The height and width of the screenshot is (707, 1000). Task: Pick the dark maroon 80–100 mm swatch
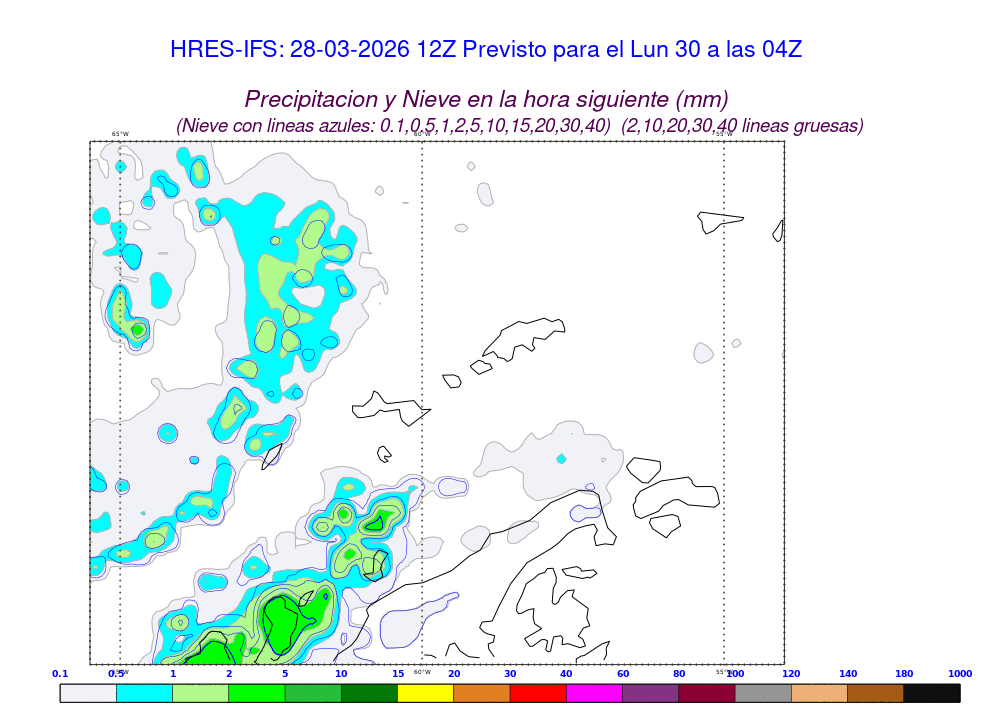pyautogui.click(x=707, y=692)
